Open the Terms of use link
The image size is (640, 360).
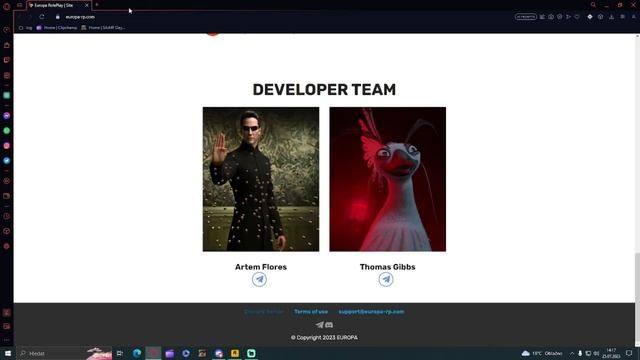(311, 311)
